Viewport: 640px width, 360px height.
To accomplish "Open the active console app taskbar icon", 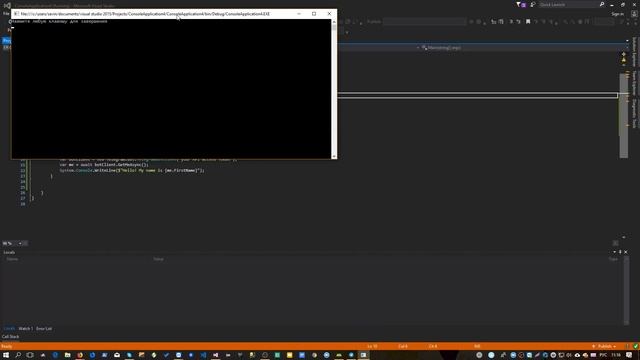I will click(363, 355).
